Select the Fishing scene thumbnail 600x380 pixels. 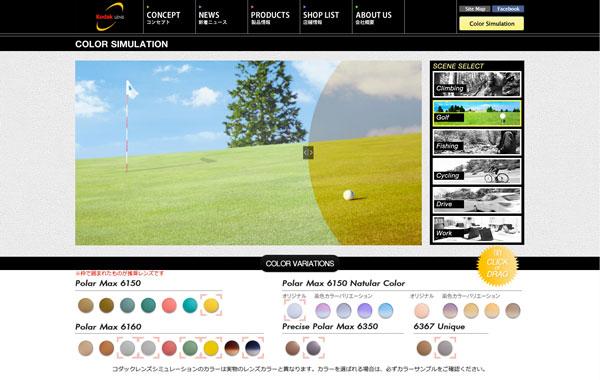pos(477,142)
